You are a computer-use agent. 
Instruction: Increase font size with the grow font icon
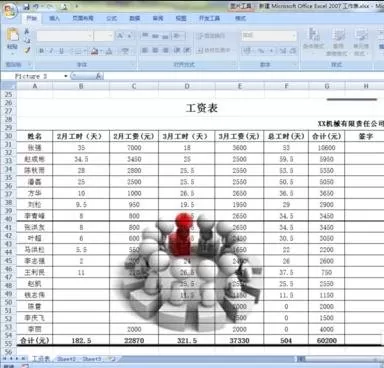[120, 36]
